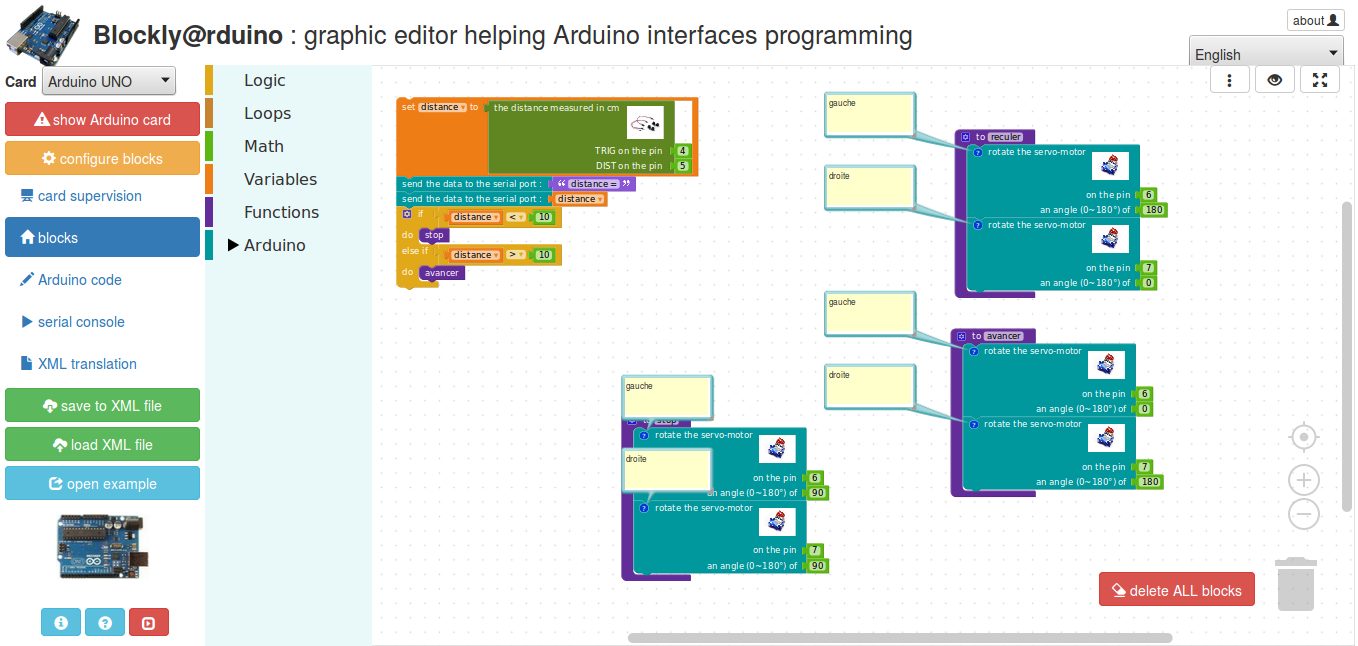Toggle the gear on the if block
This screenshot has height=646, width=1358.
pyautogui.click(x=406, y=213)
